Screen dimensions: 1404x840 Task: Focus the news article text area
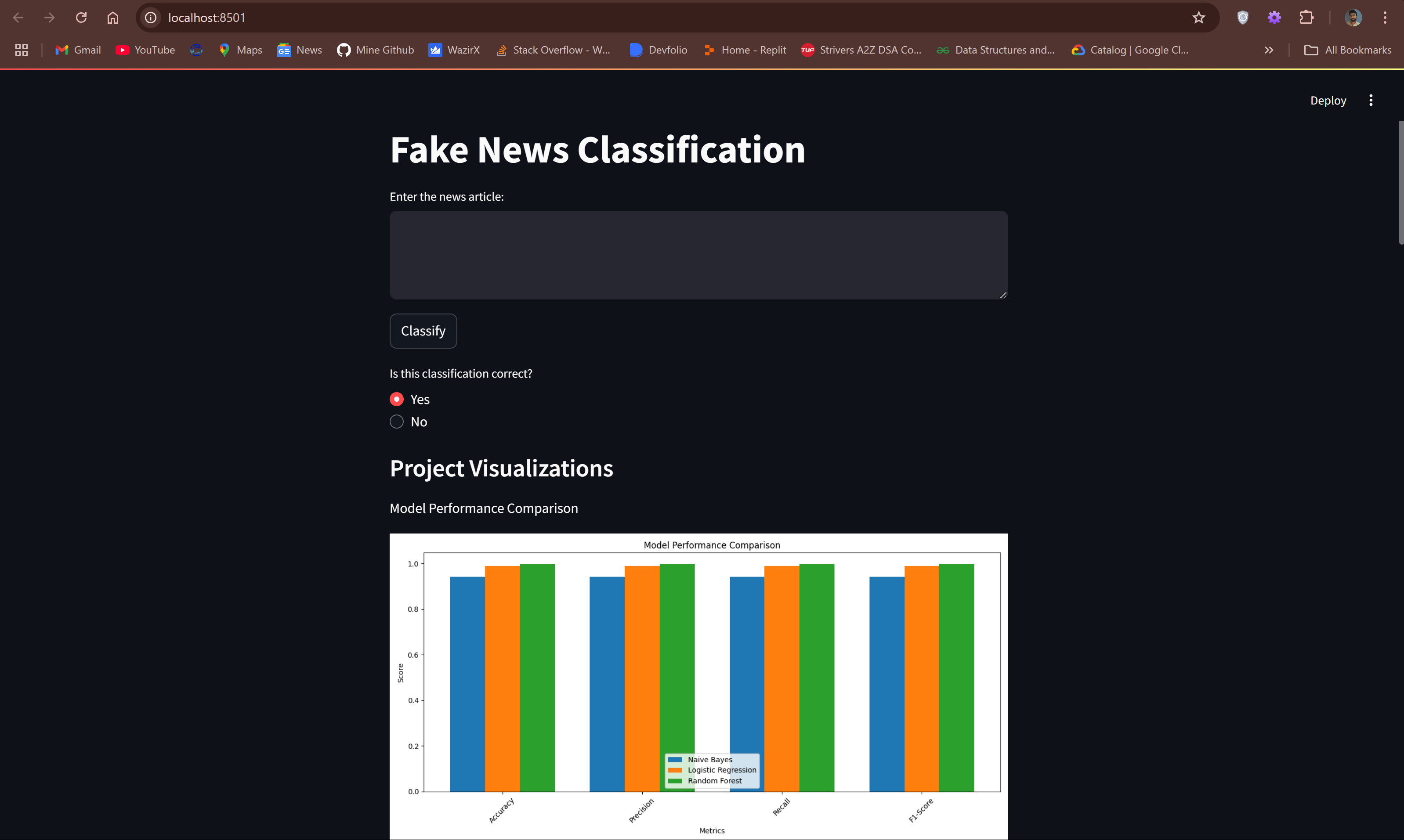698,255
